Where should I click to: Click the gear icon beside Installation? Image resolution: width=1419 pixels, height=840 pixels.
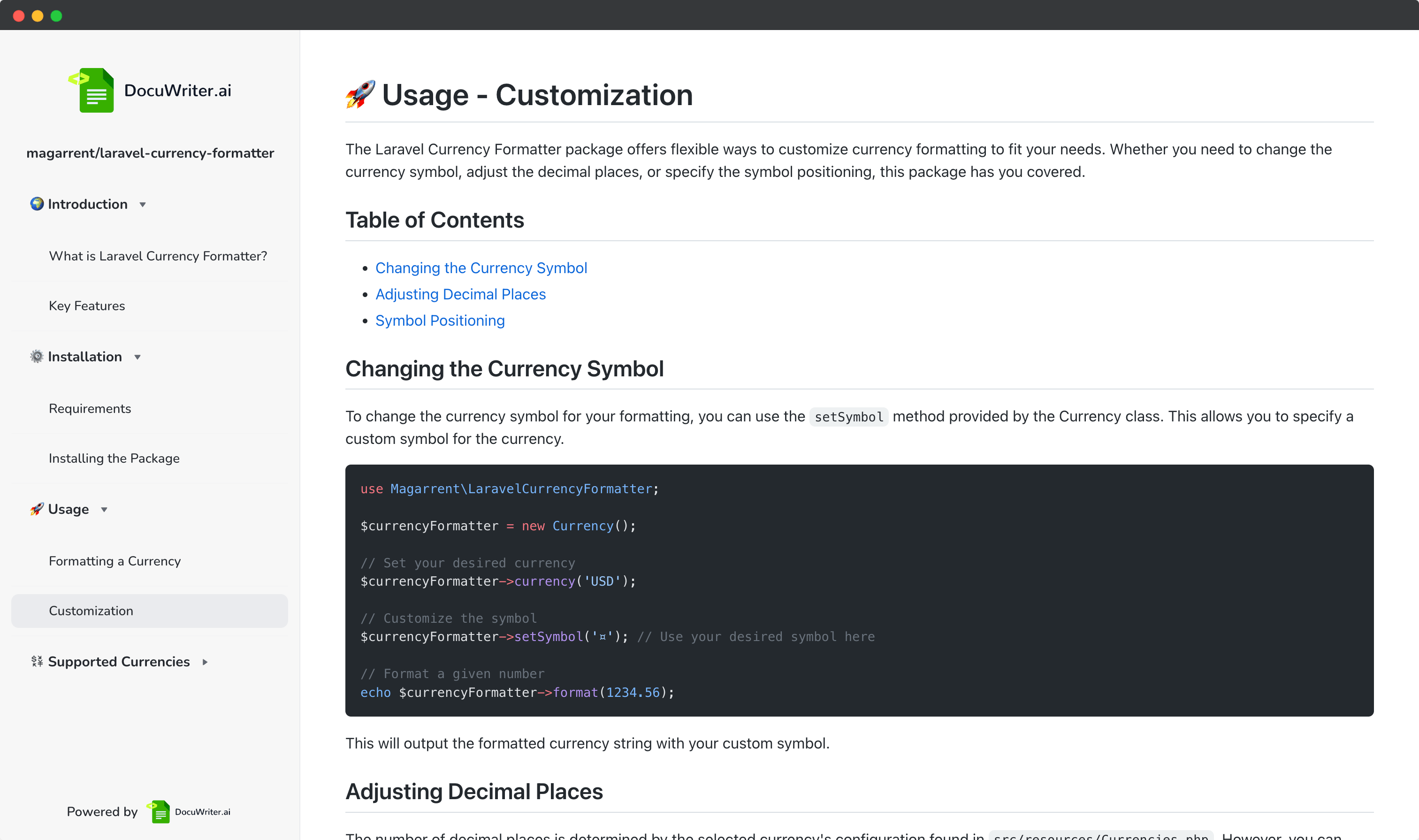(37, 357)
